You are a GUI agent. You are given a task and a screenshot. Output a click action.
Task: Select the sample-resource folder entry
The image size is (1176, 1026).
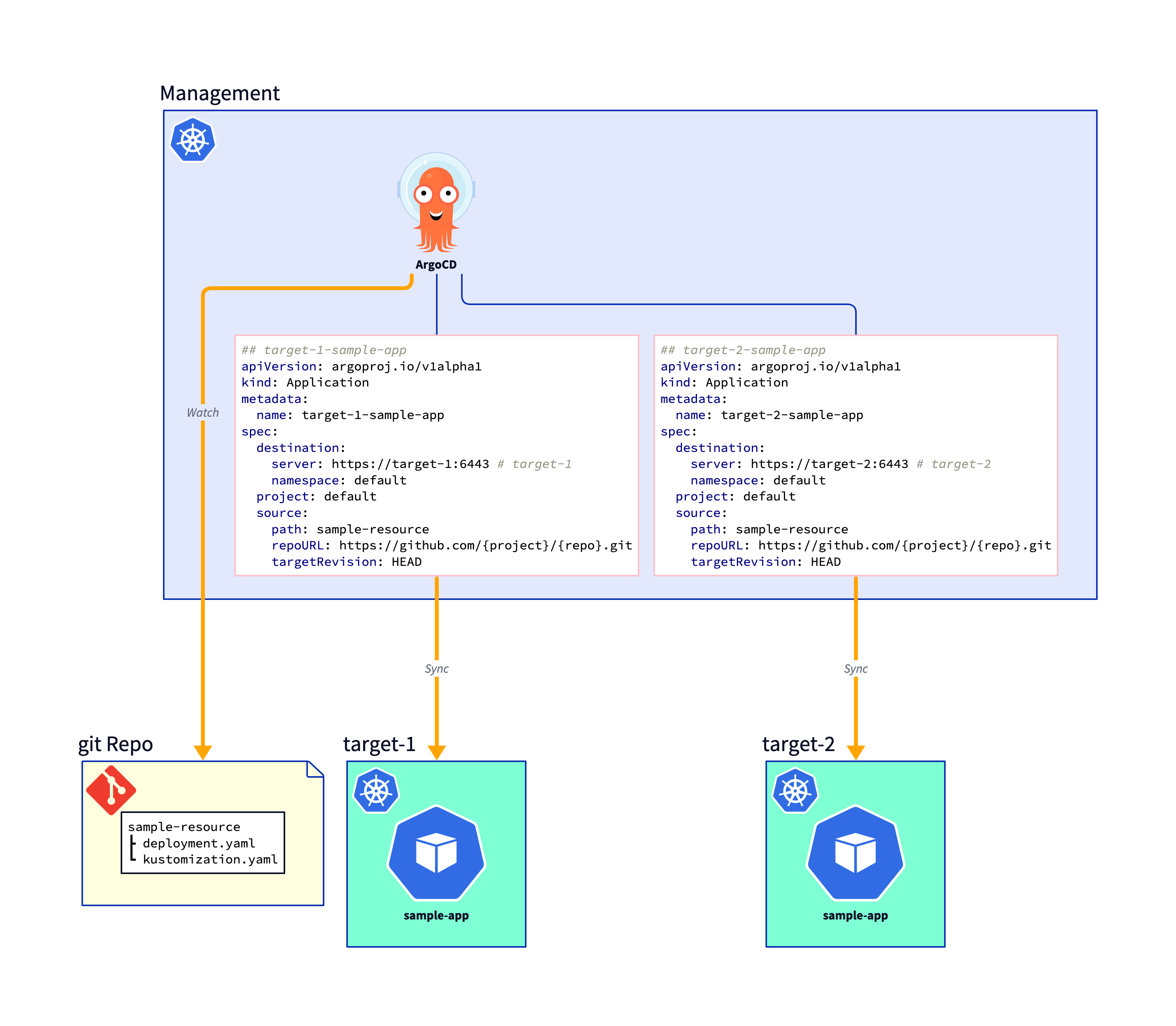tap(184, 827)
